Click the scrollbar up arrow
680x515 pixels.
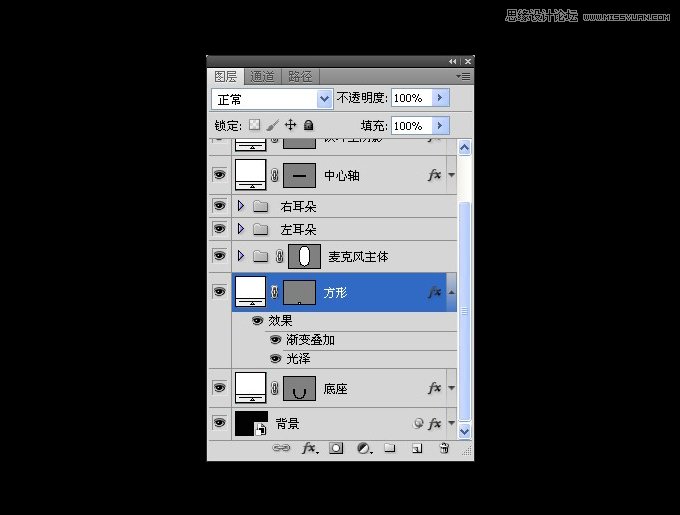pyautogui.click(x=464, y=147)
